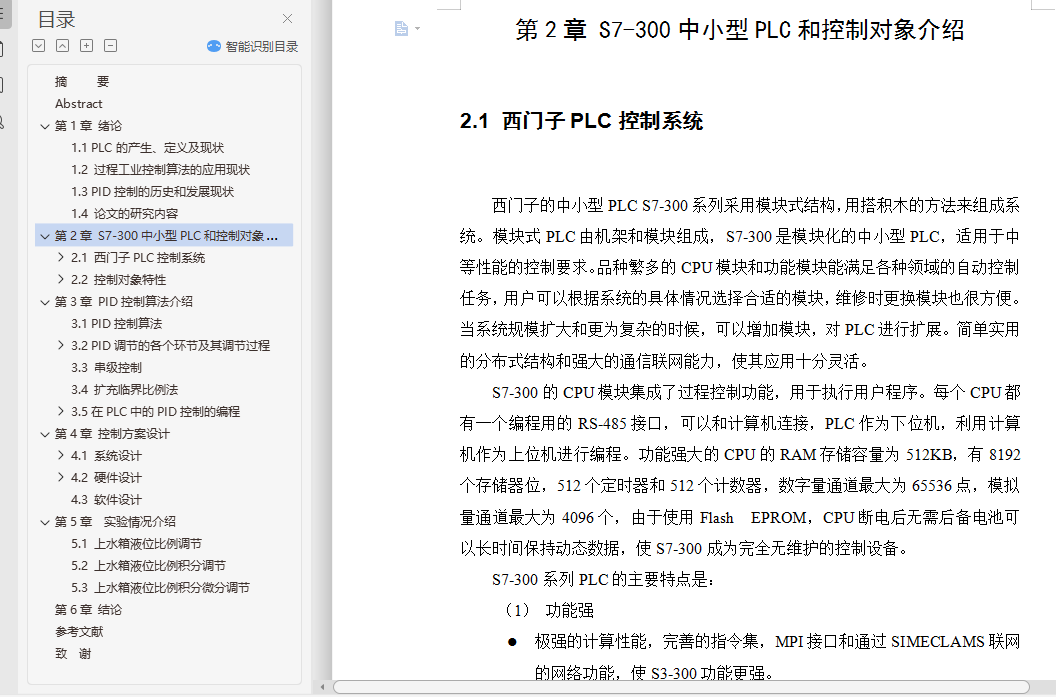Collapse the 第 3 章 PID 控制算法介绍 node
This screenshot has height=697, width=1056.
(x=45, y=302)
